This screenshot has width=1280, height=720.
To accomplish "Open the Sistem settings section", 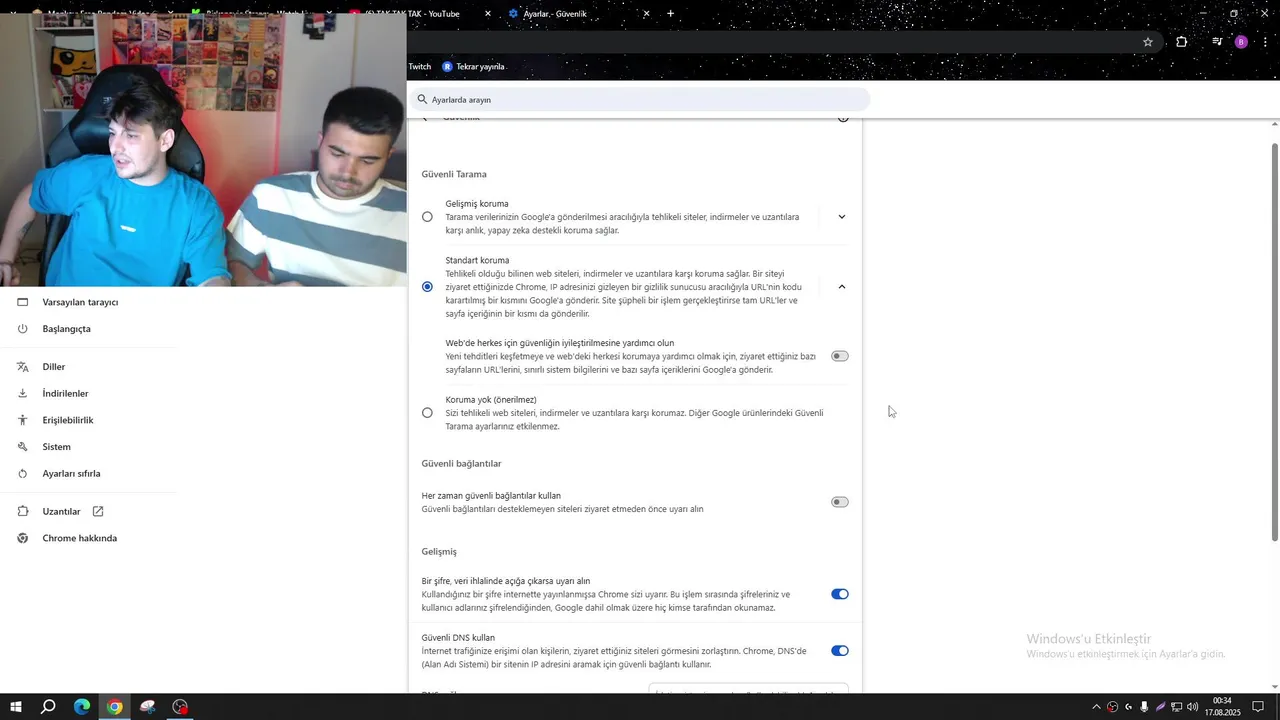I will 56,447.
